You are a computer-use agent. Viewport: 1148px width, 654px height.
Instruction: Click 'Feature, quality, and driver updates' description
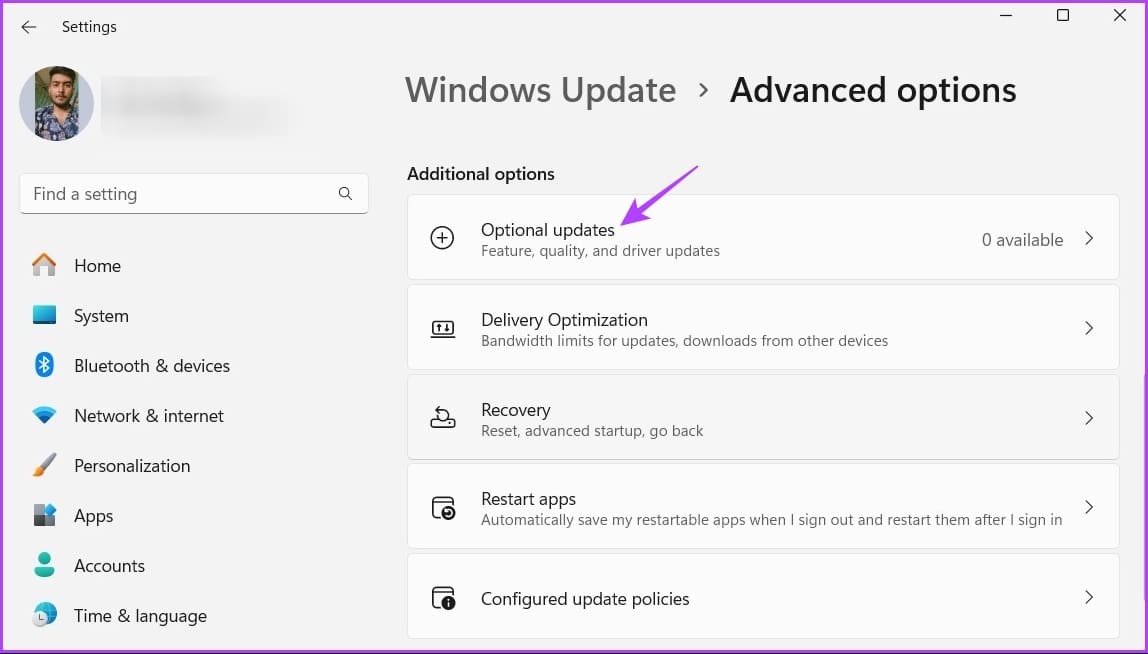(x=600, y=250)
